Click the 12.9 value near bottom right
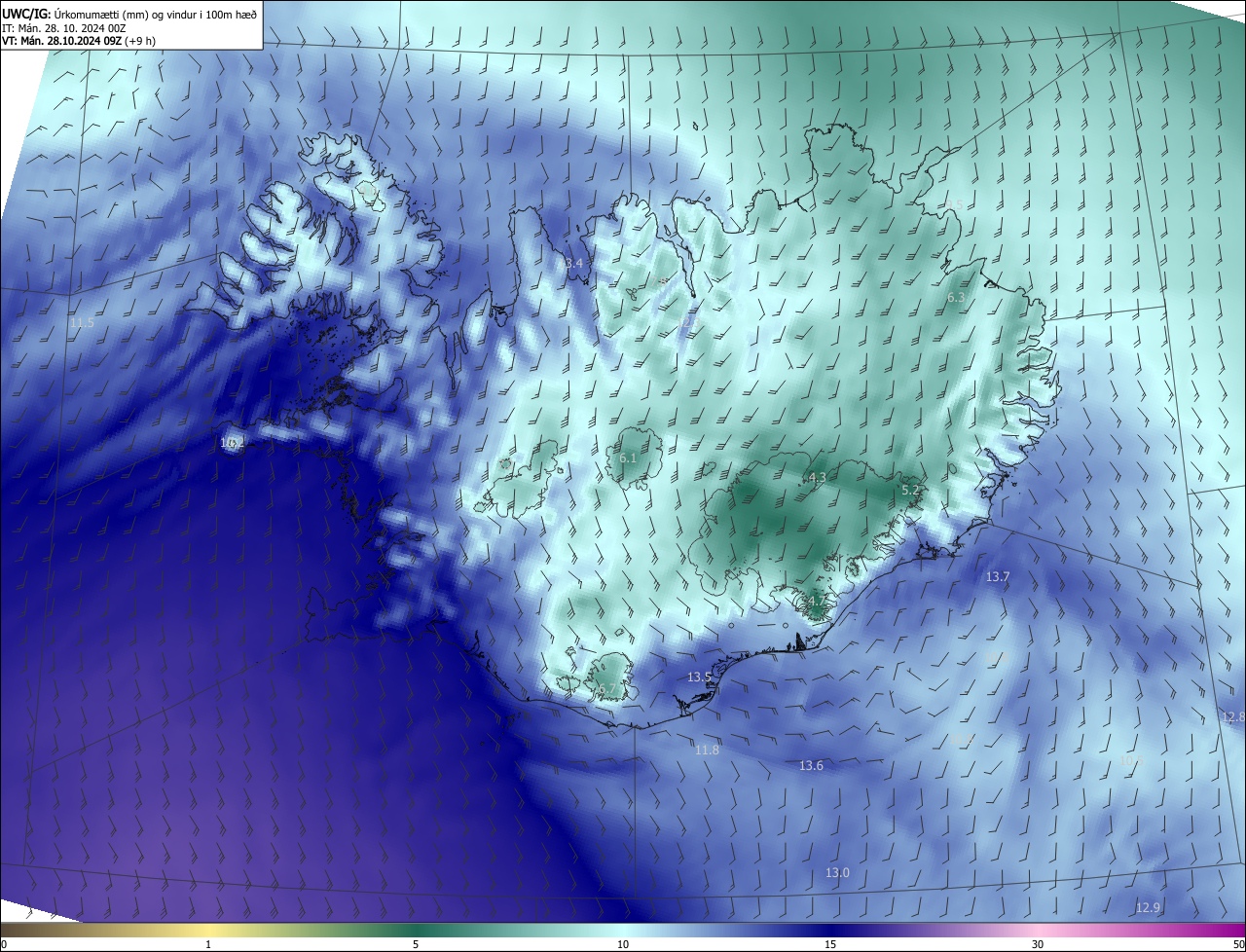Image resolution: width=1246 pixels, height=952 pixels. (x=1149, y=908)
